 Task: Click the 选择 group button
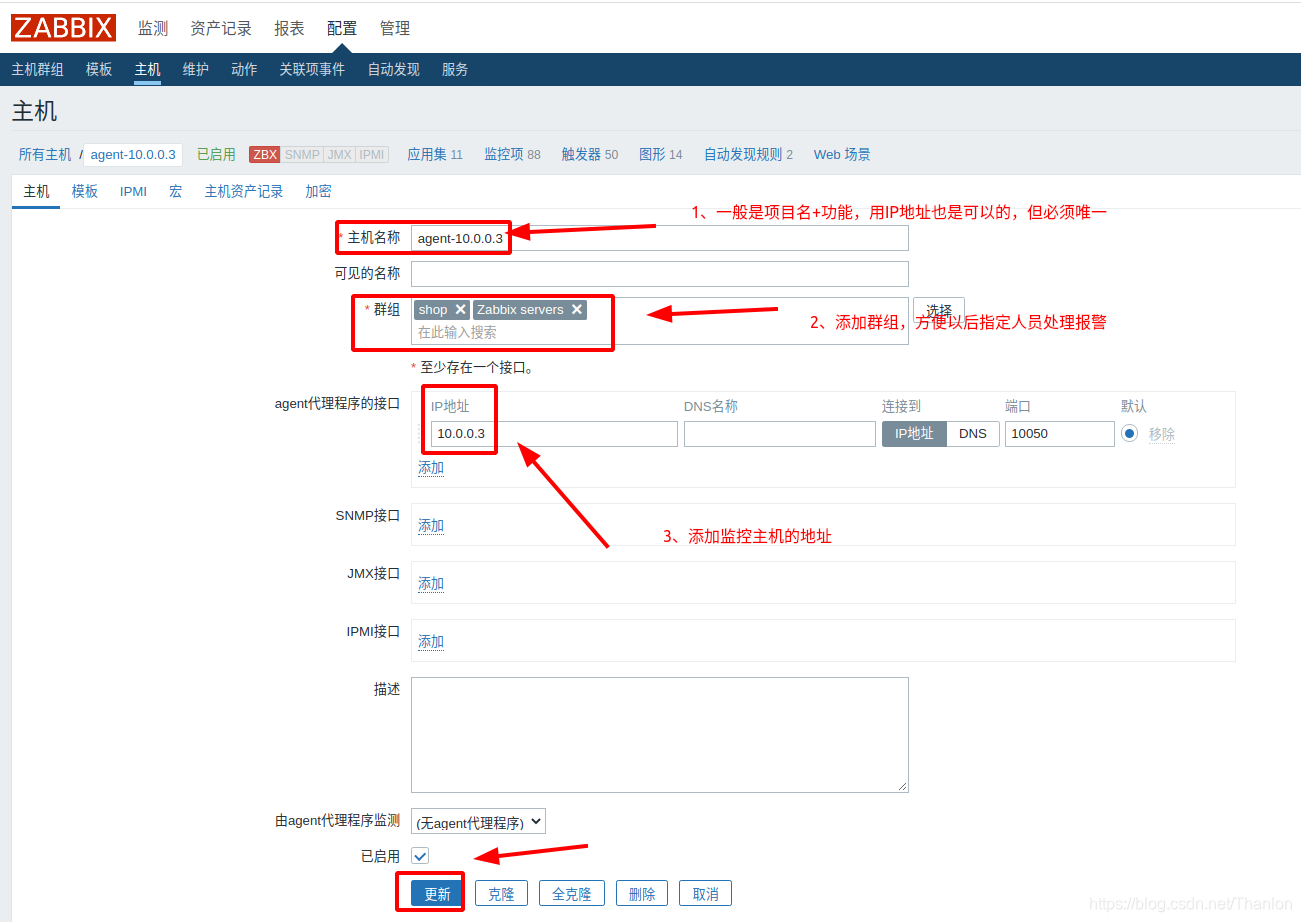[939, 310]
